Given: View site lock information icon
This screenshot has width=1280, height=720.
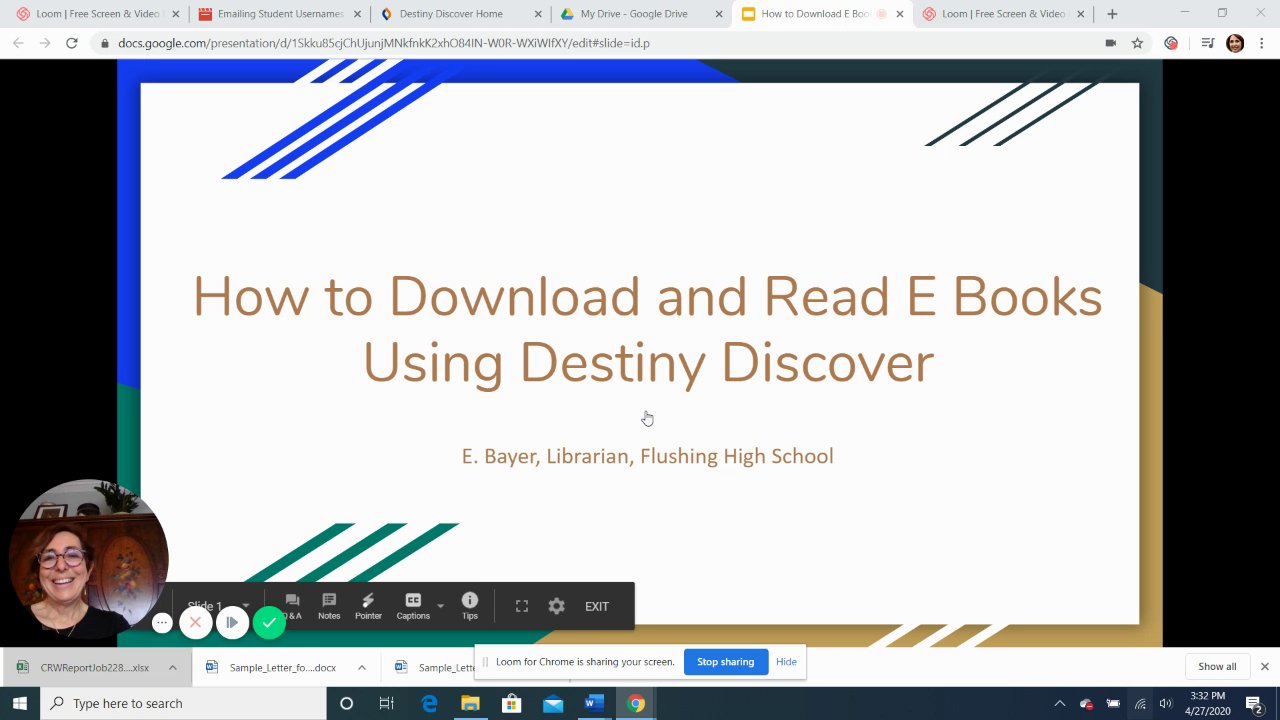Looking at the screenshot, I should (104, 43).
